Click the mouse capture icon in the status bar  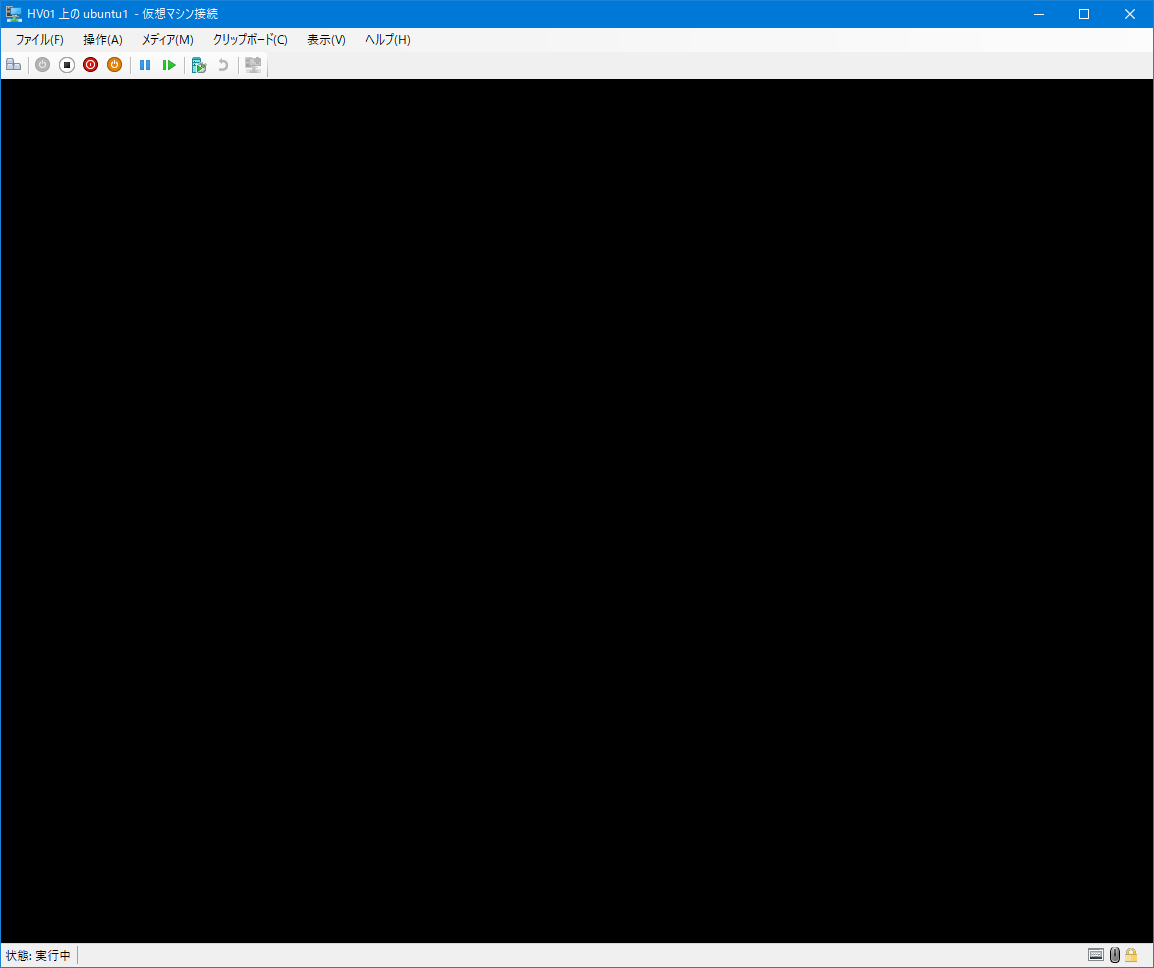[1113, 955]
